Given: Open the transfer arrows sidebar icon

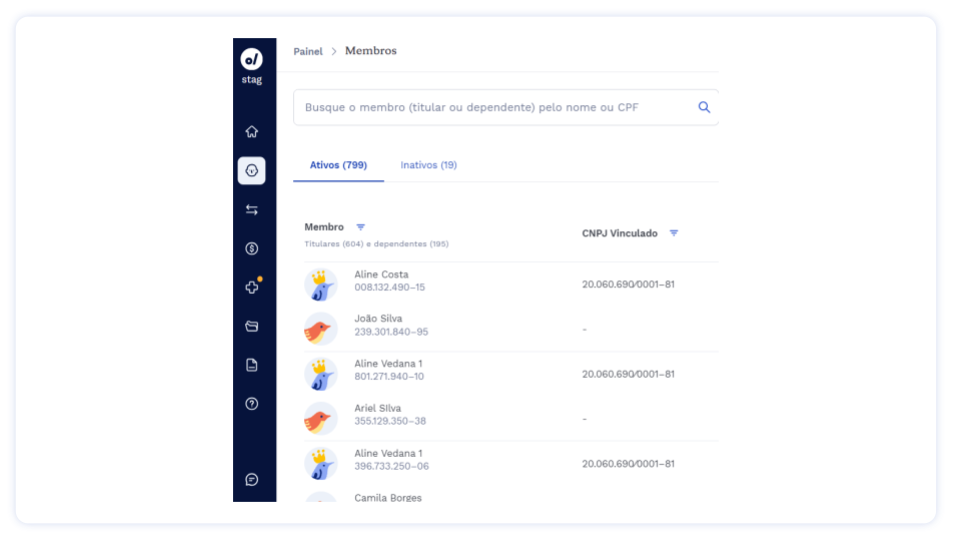Looking at the screenshot, I should [252, 210].
